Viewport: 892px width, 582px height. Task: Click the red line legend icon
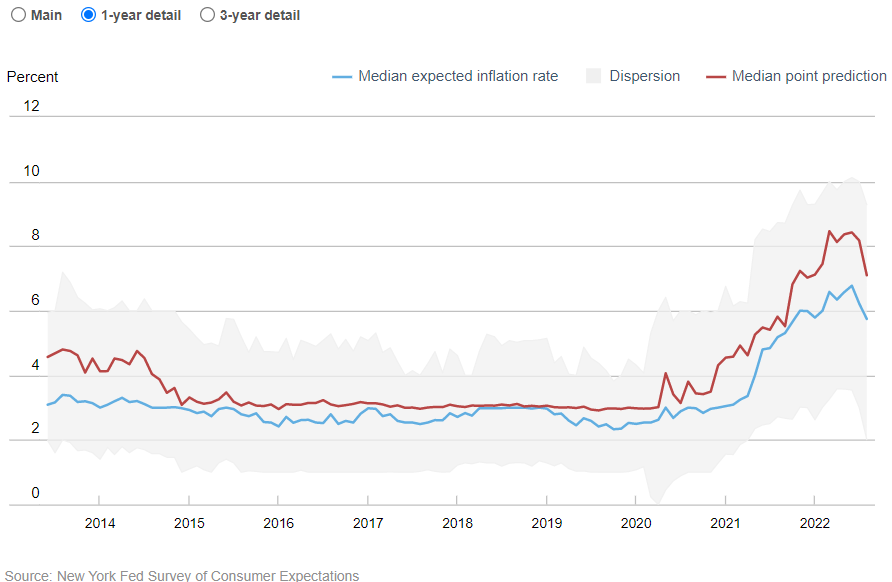(x=715, y=76)
